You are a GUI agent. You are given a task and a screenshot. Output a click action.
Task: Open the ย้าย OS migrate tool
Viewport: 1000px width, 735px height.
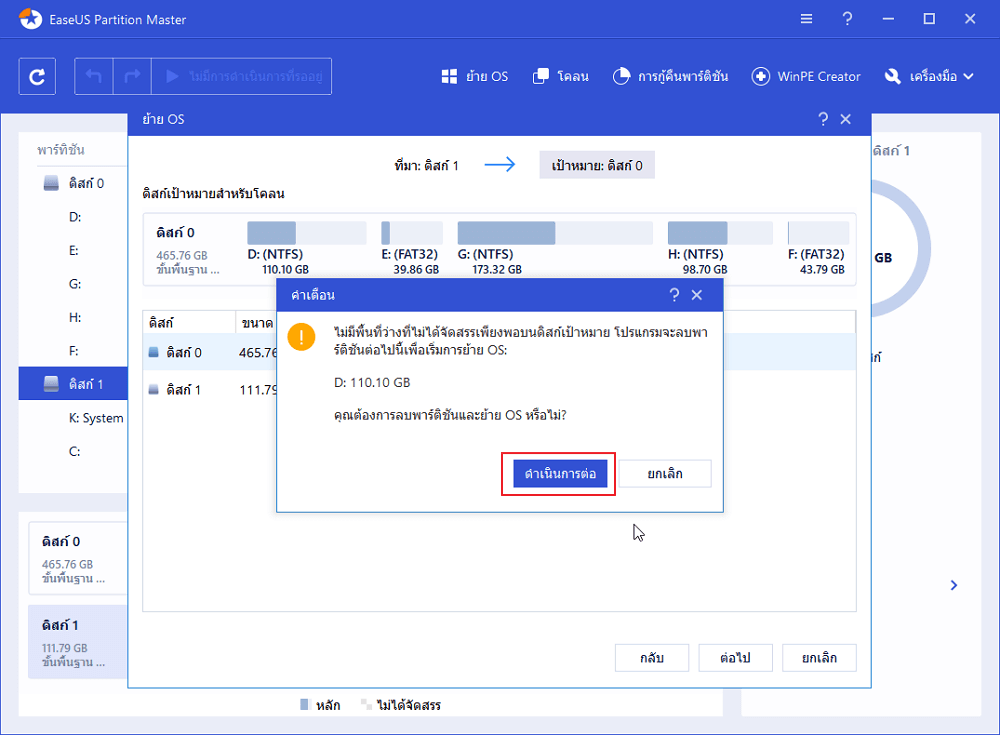475,77
